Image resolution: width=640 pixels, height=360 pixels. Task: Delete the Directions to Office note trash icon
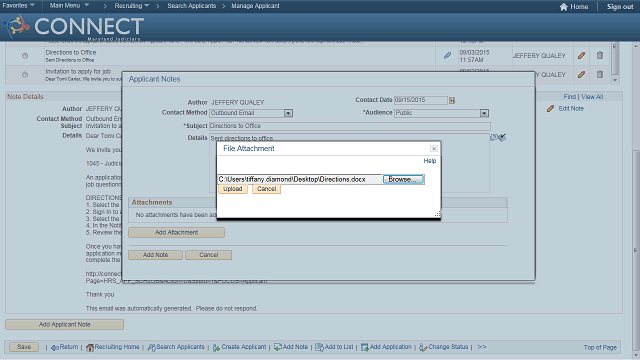click(x=600, y=55)
